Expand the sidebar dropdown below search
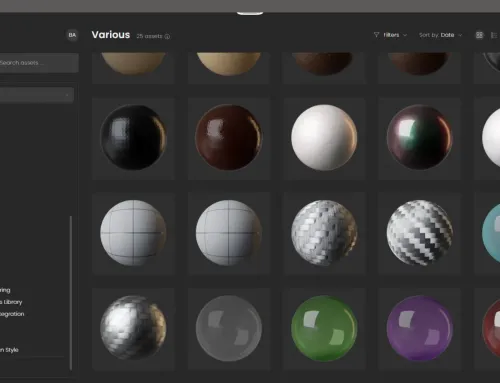The height and width of the screenshot is (383, 500). point(37,95)
